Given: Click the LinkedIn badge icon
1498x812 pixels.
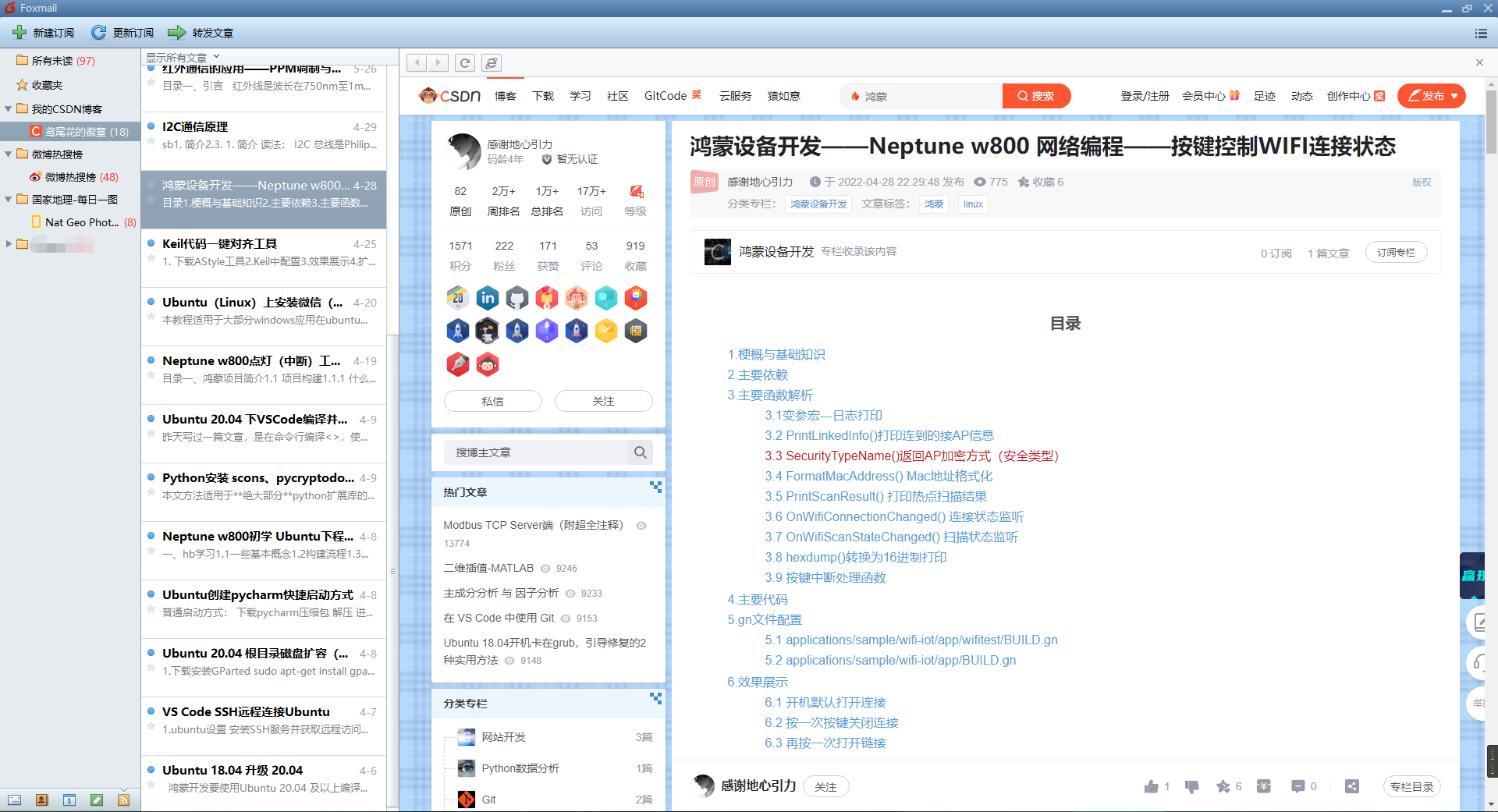Looking at the screenshot, I should (488, 297).
